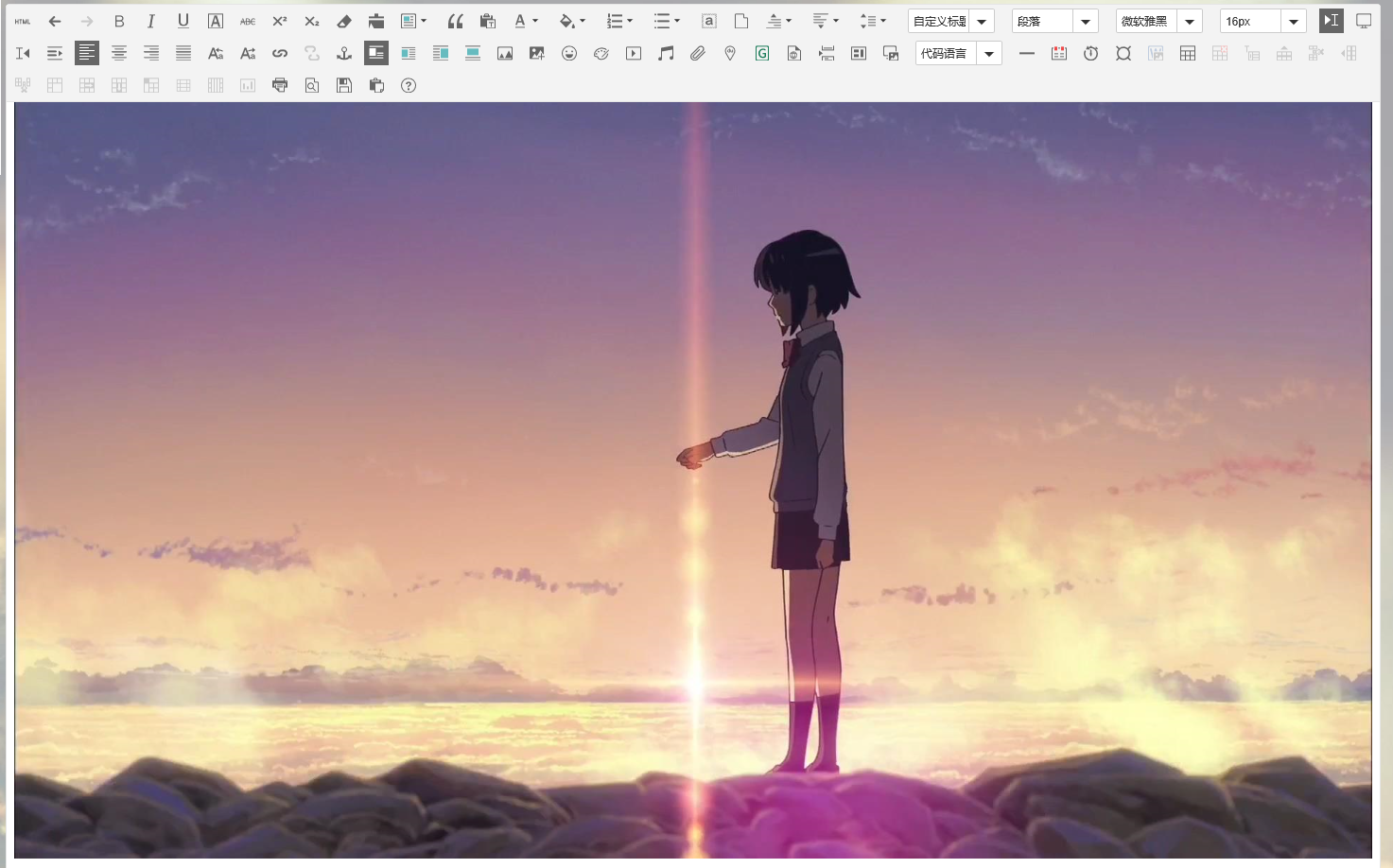Screen dimensions: 1393x868
Task: Toggle the character border
Action: click(216, 21)
